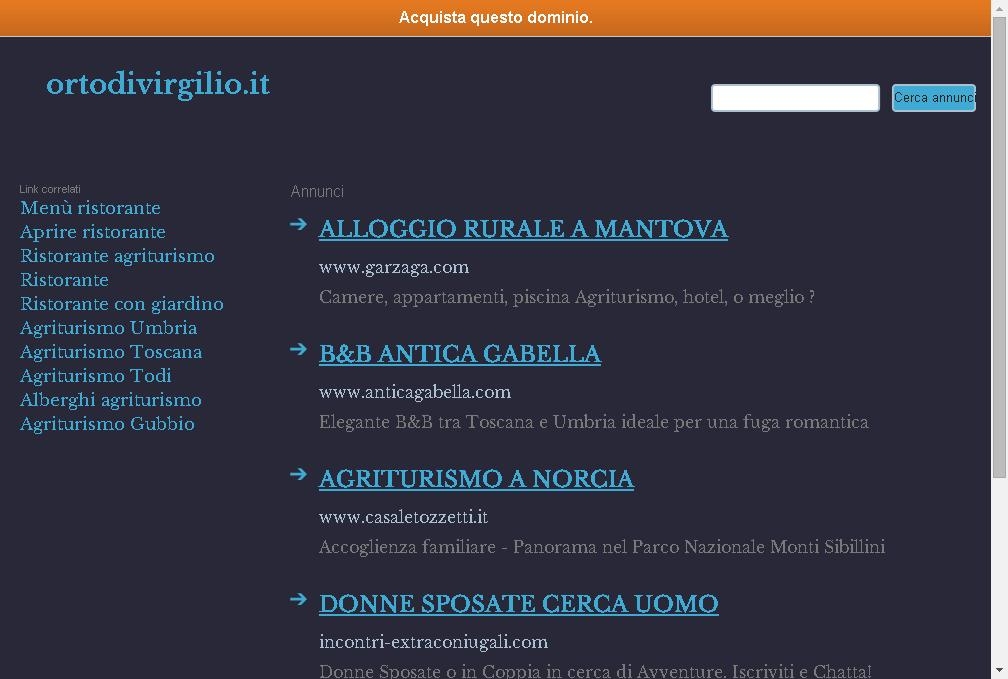Click the arrow icon beside Donne Sposate Cerca Uomo

298,599
